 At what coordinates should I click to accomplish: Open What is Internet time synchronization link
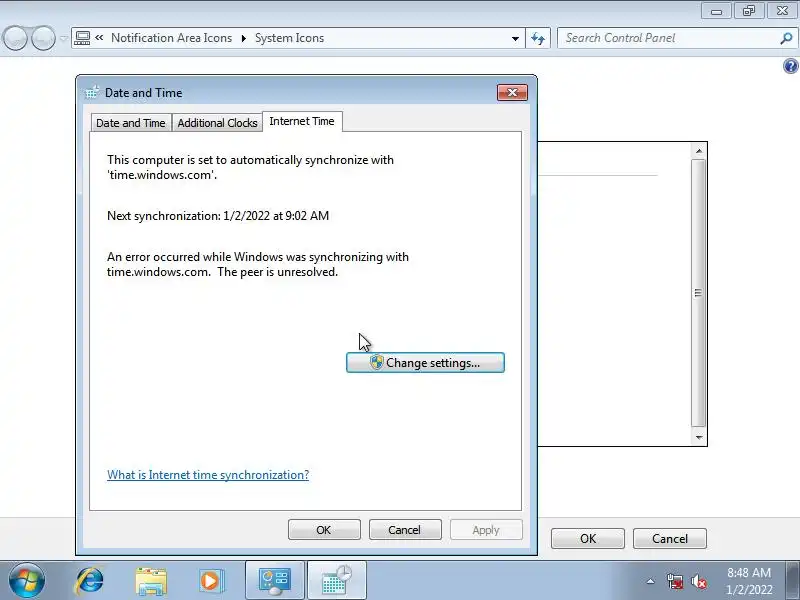click(x=208, y=475)
